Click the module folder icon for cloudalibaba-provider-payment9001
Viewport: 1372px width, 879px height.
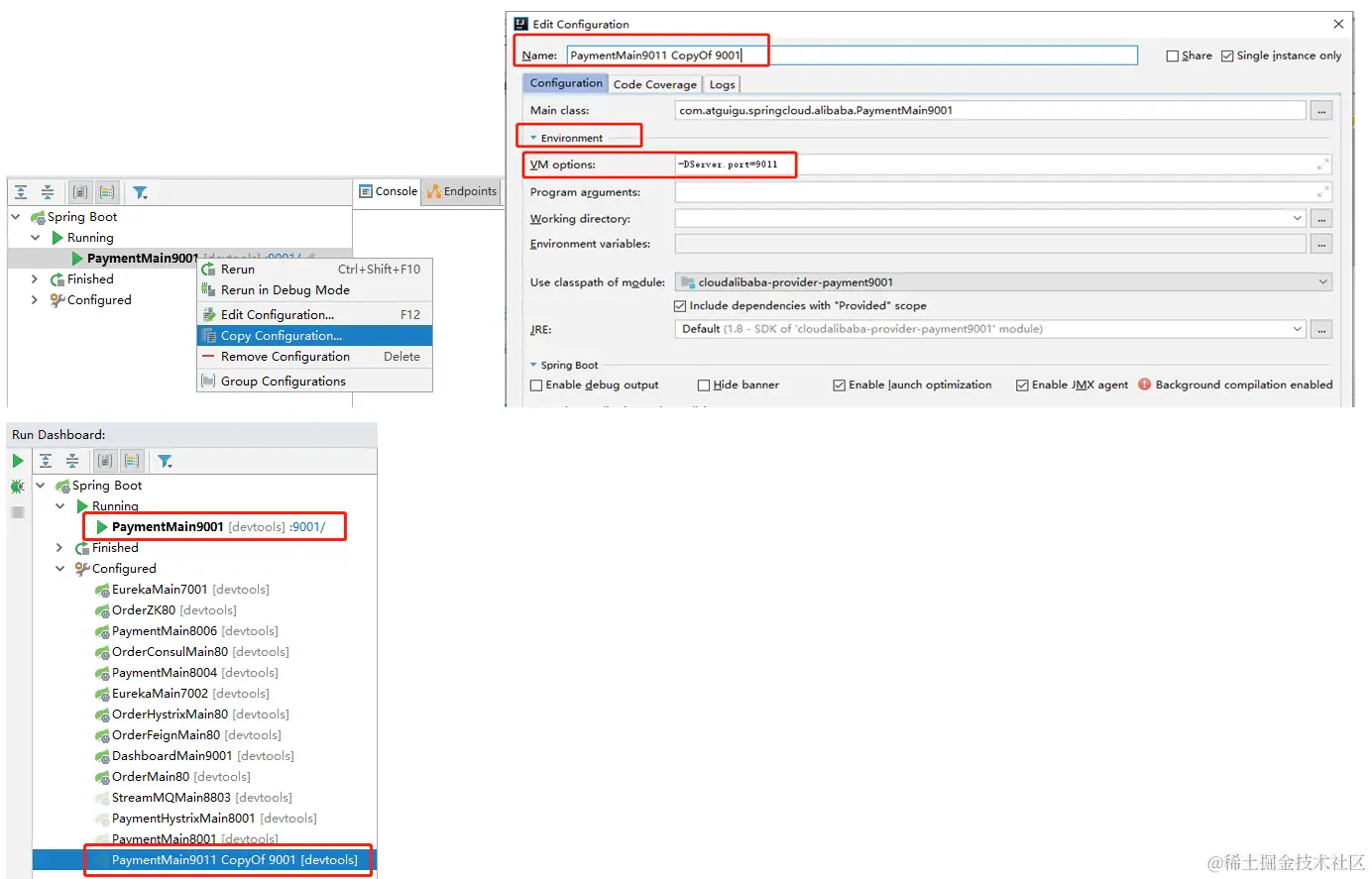pyautogui.click(x=688, y=282)
